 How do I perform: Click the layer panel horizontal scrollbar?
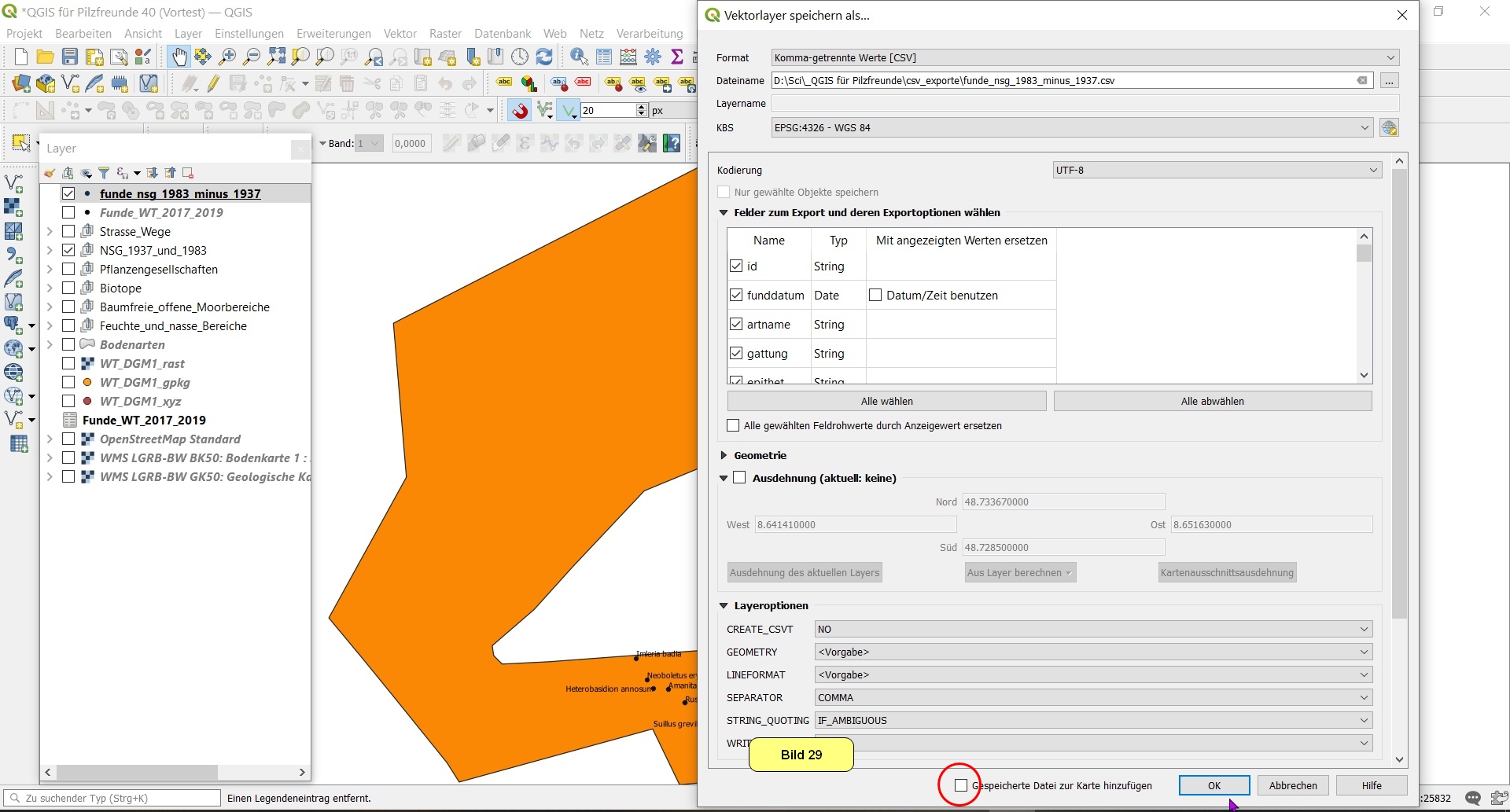tap(138, 773)
